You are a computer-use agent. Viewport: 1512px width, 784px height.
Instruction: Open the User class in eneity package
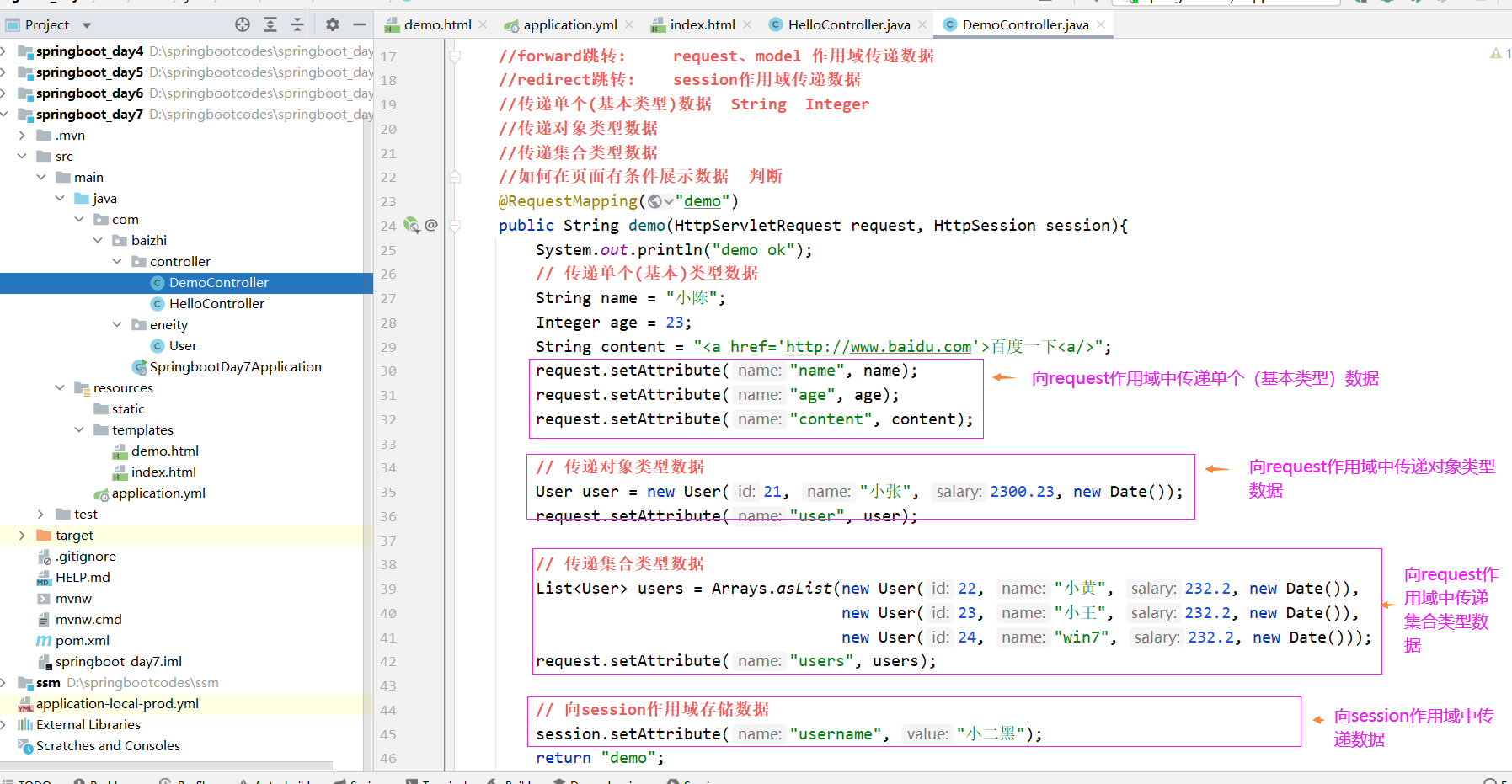point(183,346)
